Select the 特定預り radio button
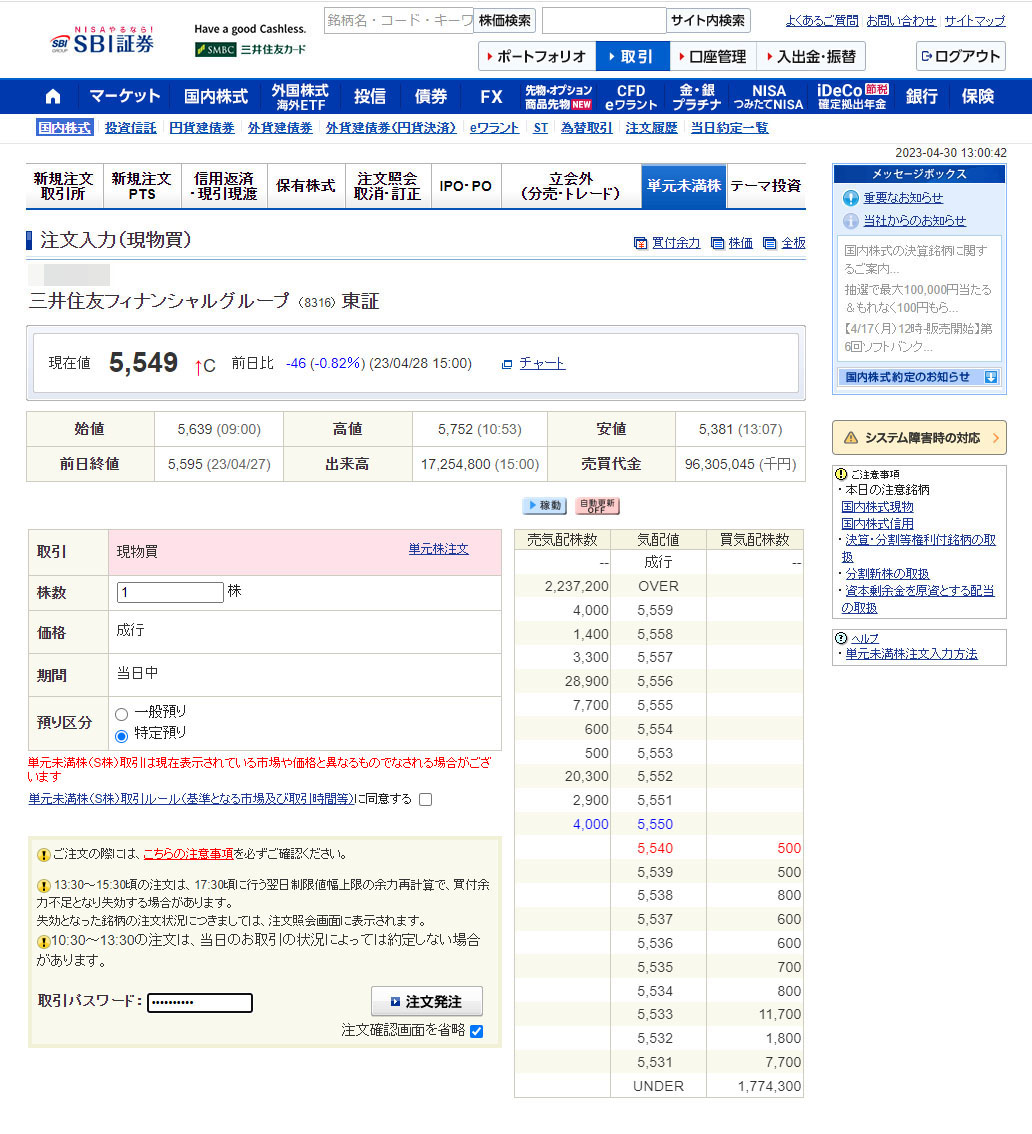Image resolution: width=1032 pixels, height=1134 pixels. tap(122, 735)
